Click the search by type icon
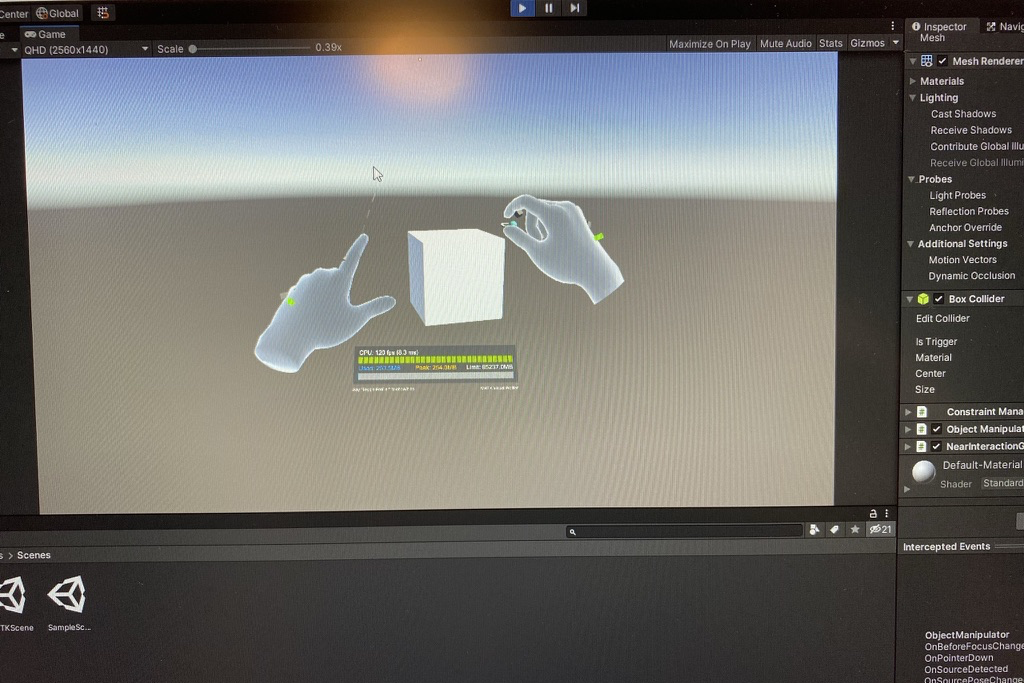Viewport: 1024px width, 683px height. click(815, 530)
